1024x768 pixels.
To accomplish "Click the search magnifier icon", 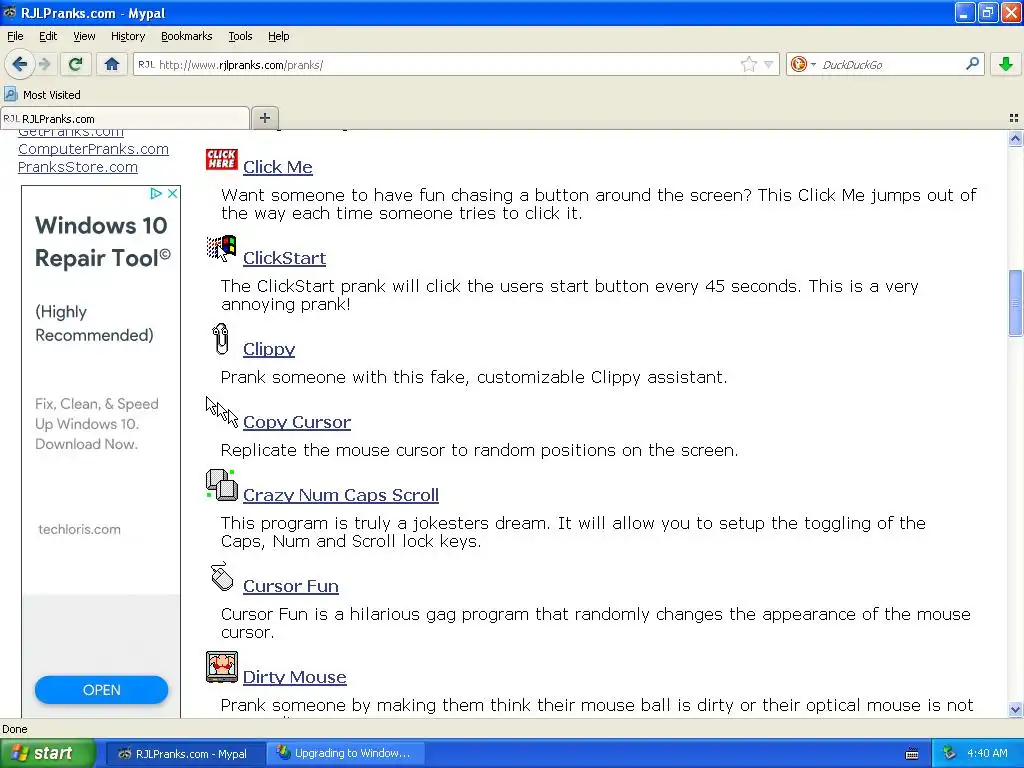I will tap(972, 64).
